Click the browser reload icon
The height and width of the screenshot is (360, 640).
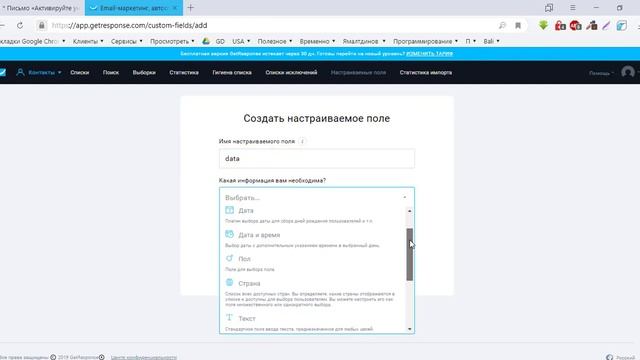[20, 25]
